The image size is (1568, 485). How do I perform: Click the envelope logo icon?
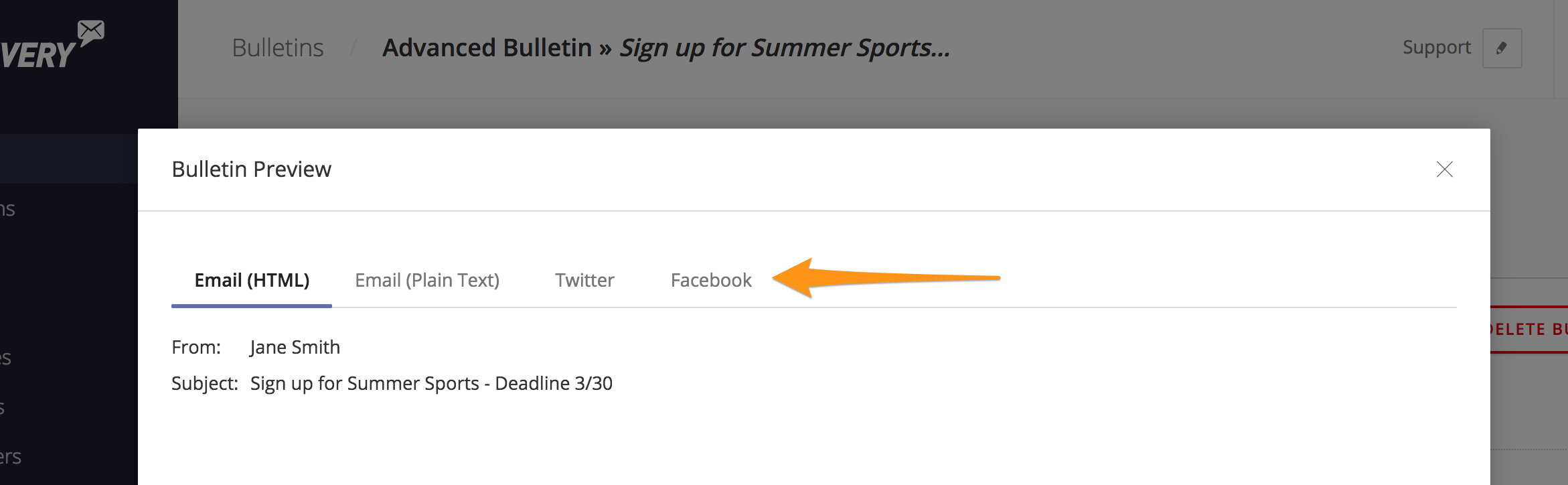[90, 31]
